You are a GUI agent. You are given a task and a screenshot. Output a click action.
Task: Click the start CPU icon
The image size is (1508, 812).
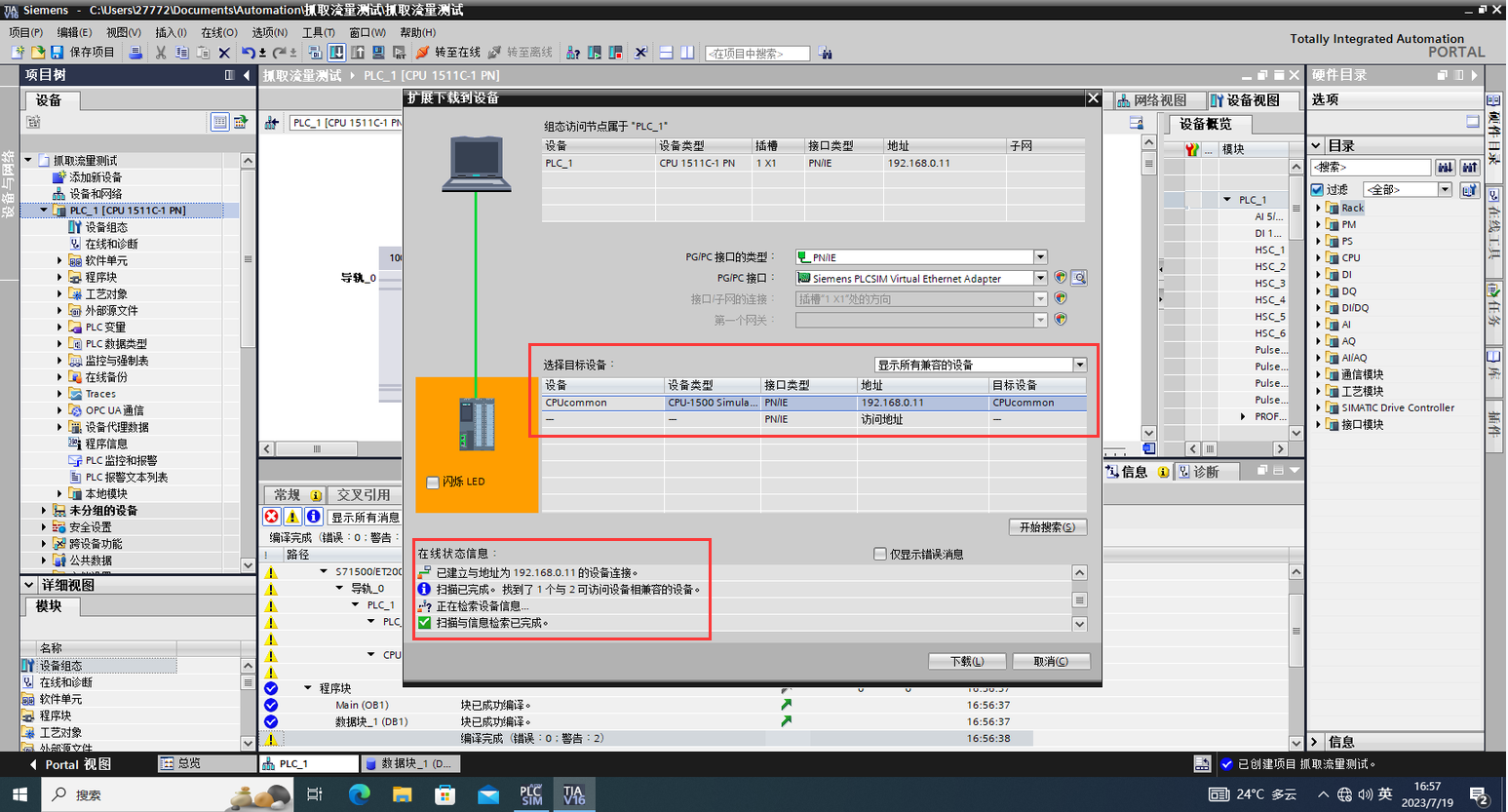pos(595,53)
